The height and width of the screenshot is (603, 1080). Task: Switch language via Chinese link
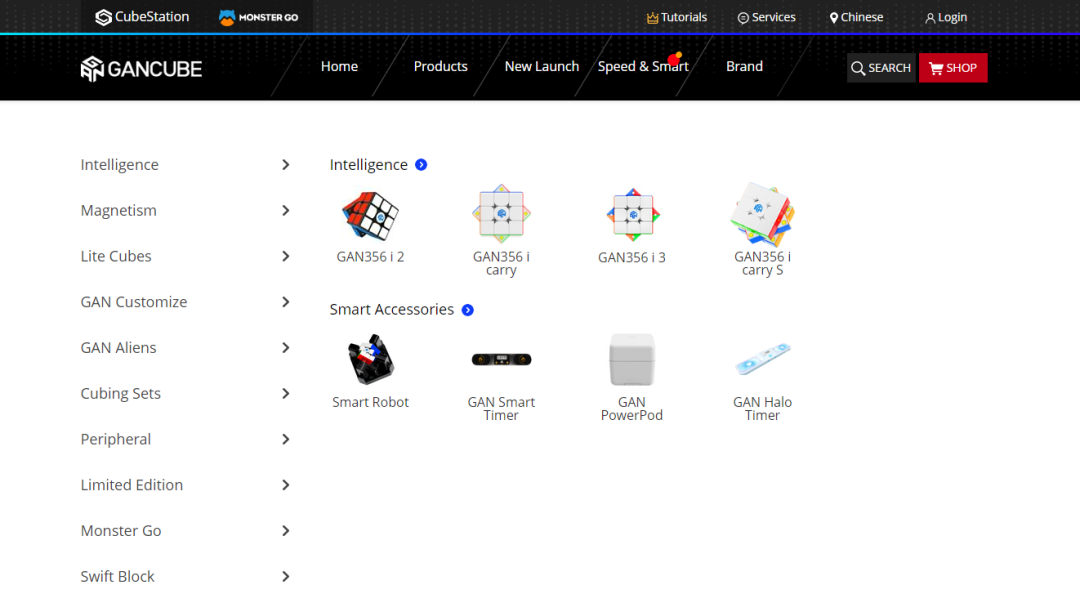pyautogui.click(x=856, y=17)
